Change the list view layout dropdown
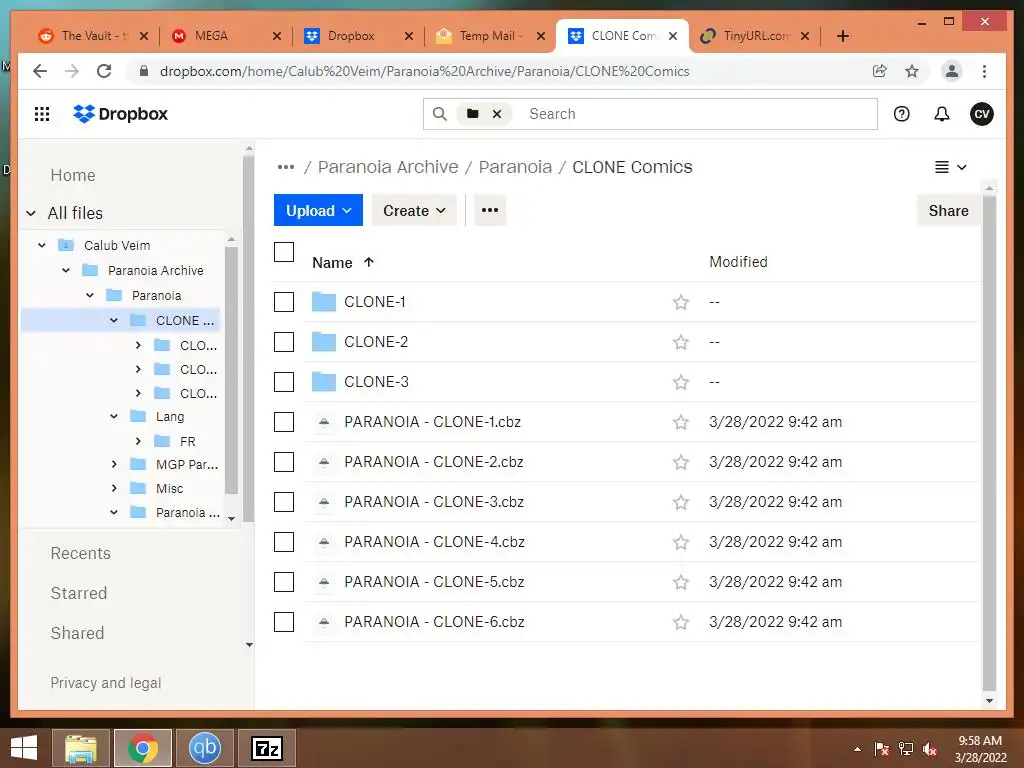 (x=950, y=167)
